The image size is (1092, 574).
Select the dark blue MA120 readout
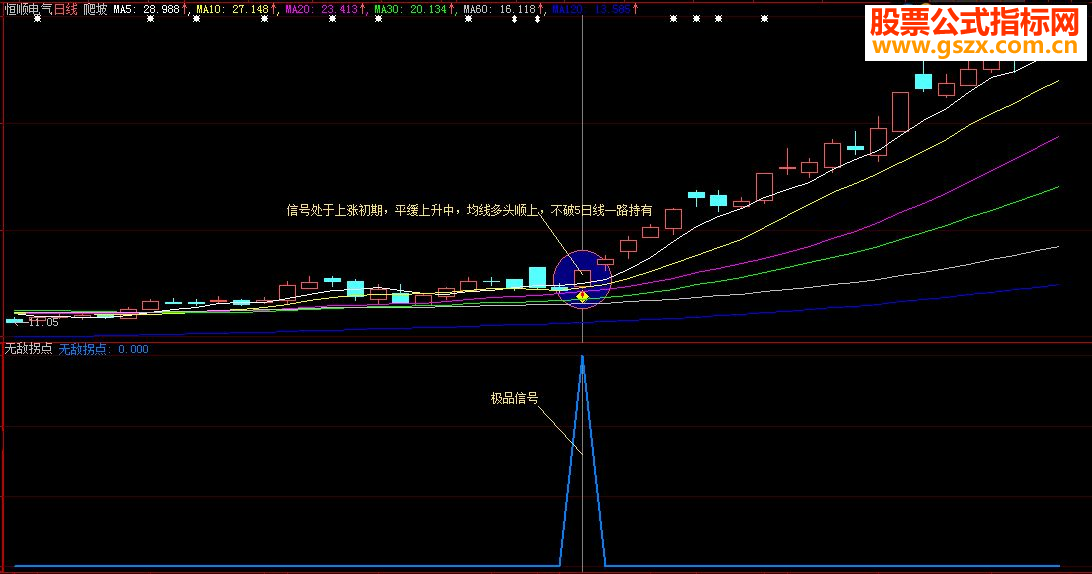591,10
